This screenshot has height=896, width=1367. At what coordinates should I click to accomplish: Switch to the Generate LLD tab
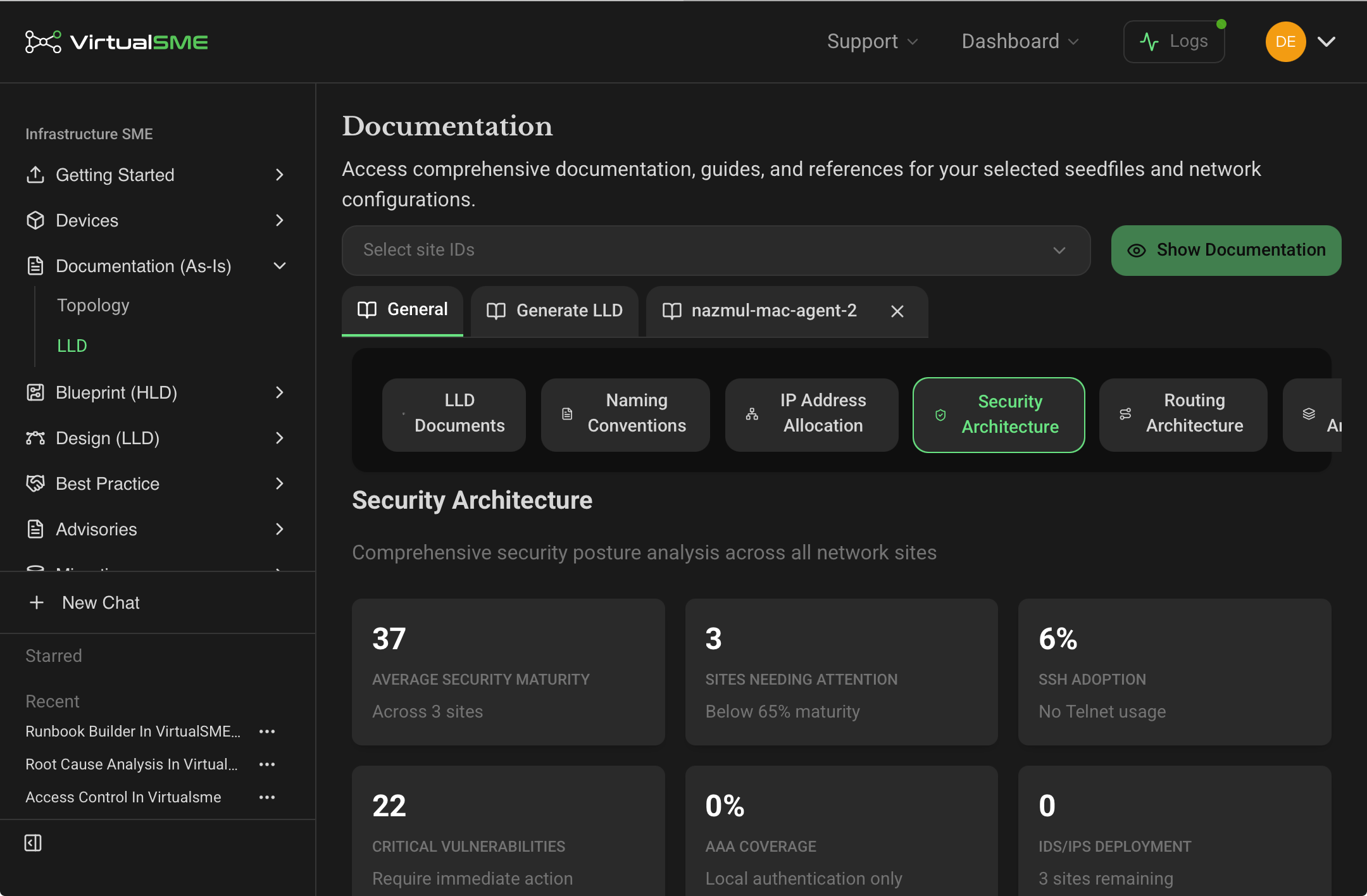[554, 311]
